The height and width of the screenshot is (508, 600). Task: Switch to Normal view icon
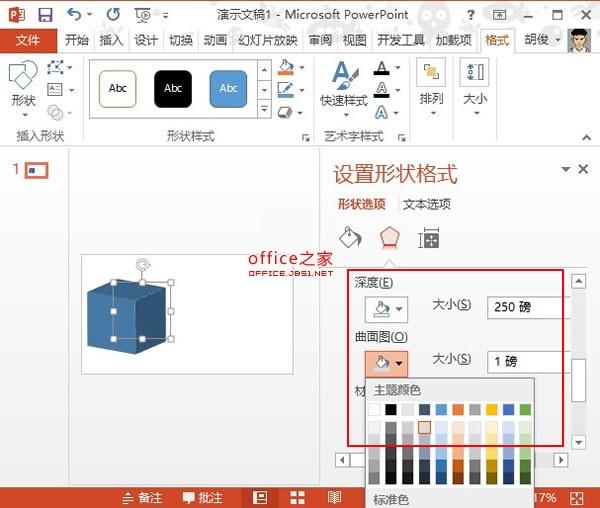[x=260, y=498]
